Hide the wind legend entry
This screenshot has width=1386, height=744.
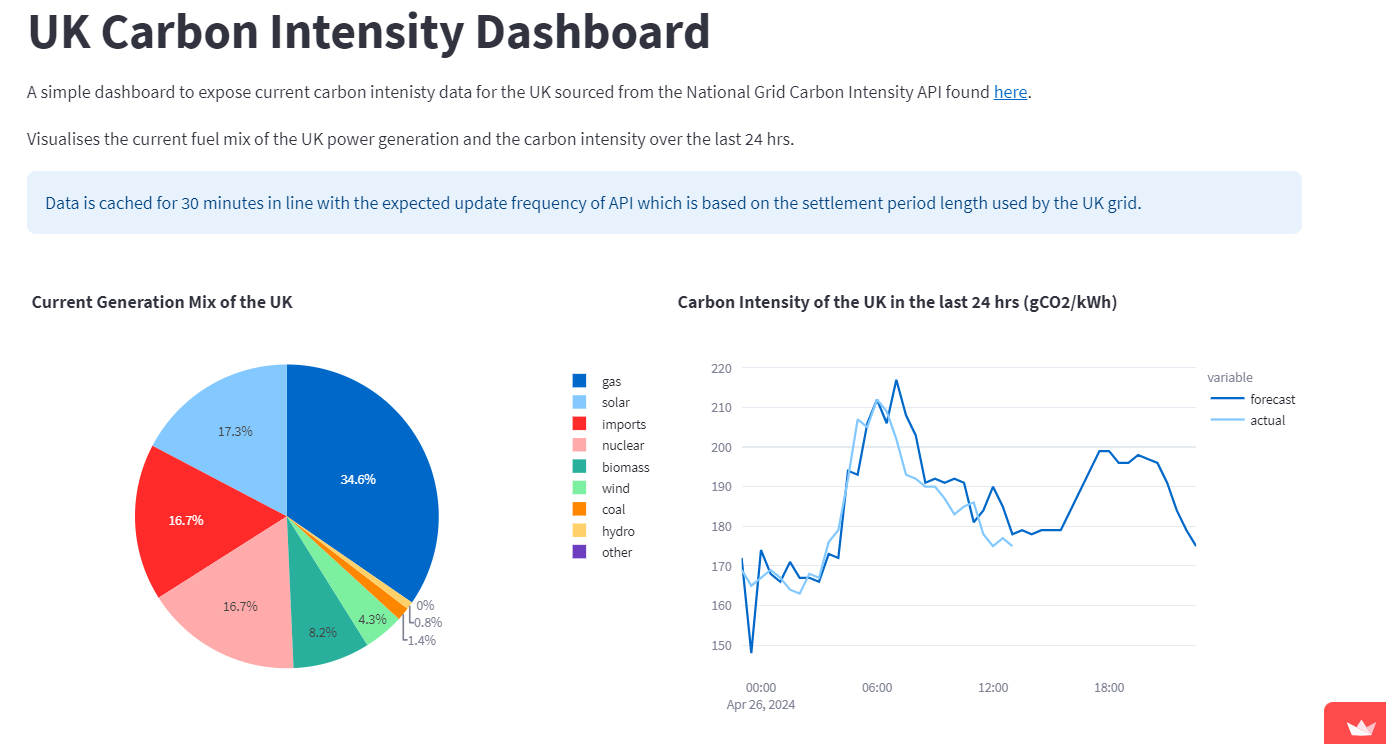tap(615, 488)
